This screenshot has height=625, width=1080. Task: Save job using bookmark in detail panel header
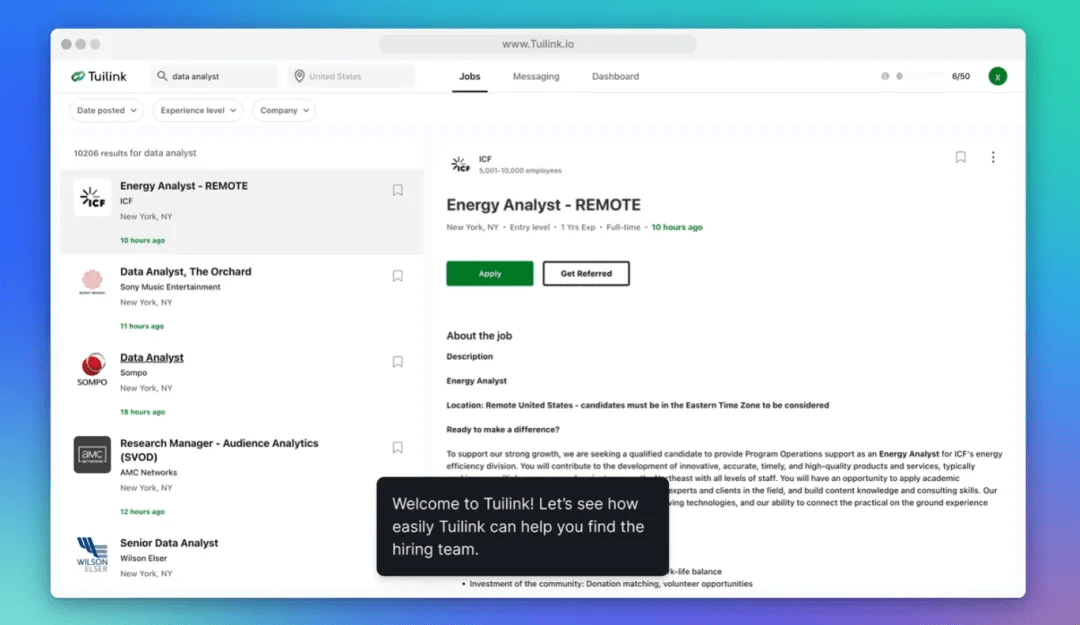[x=960, y=157]
